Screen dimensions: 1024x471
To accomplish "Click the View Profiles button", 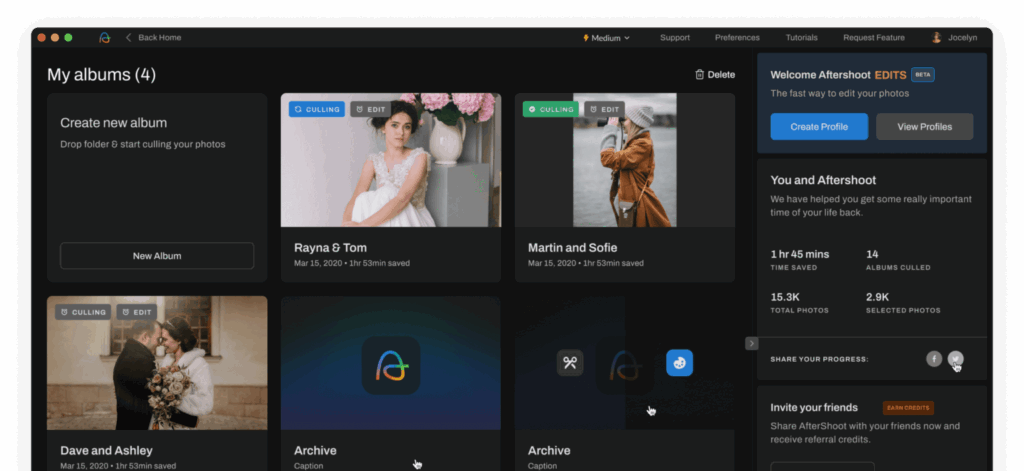I will [x=924, y=127].
